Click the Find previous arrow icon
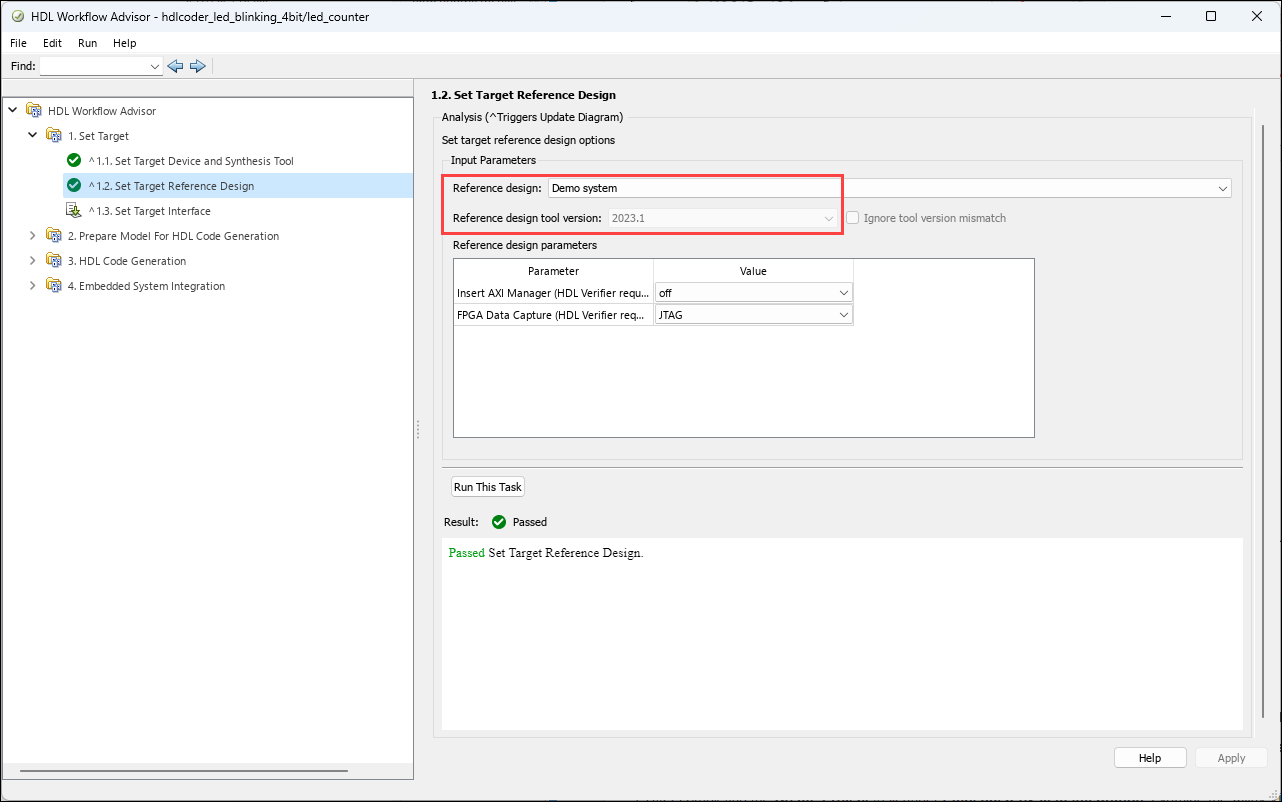The width and height of the screenshot is (1282, 802). [175, 66]
